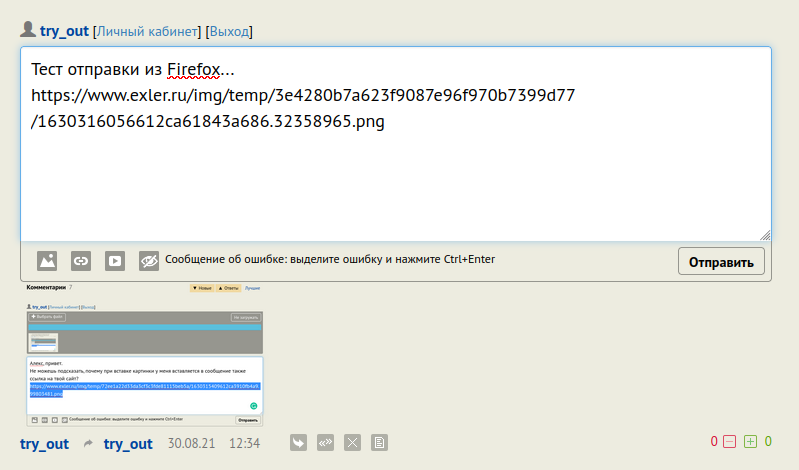Screen dimensions: 799x470
Task: Click the X delete icon under comment
Action: coord(352,442)
